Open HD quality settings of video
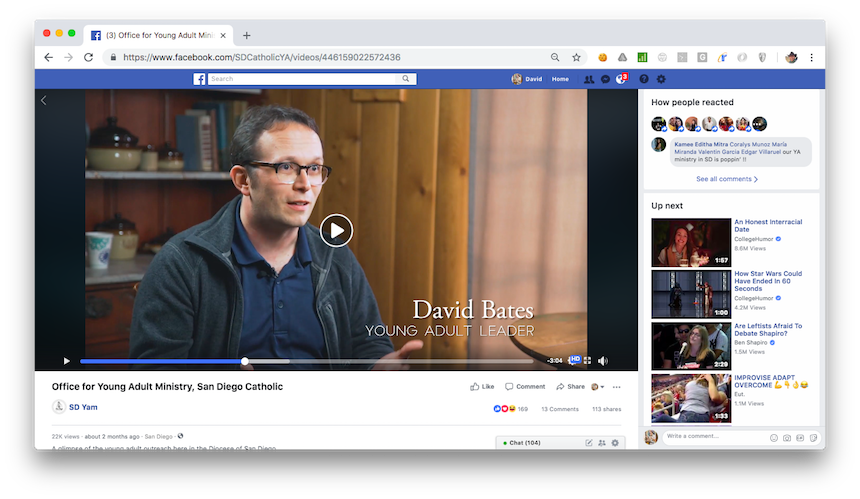This screenshot has height=499, width=860. [x=574, y=360]
